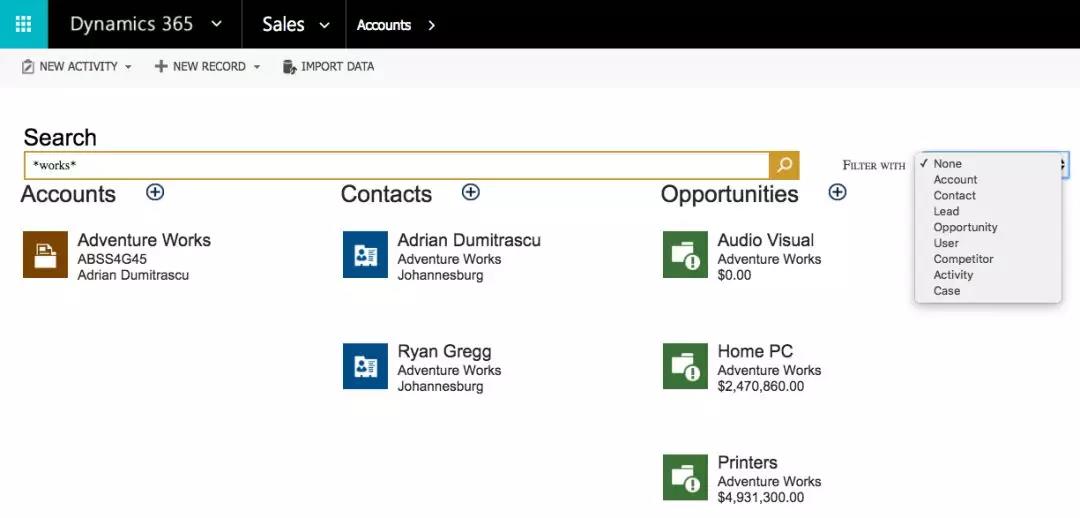Add a new contact with plus icon

(471, 192)
